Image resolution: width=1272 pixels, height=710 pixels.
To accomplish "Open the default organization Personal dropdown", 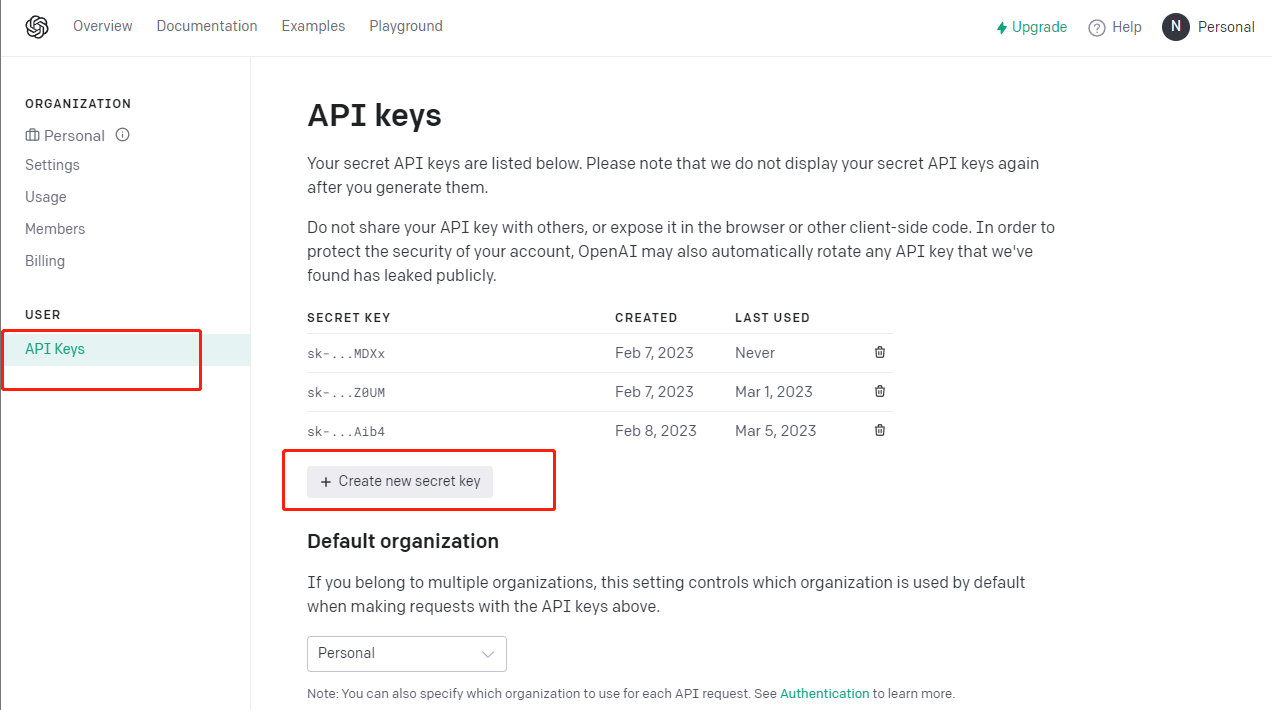I will point(406,653).
